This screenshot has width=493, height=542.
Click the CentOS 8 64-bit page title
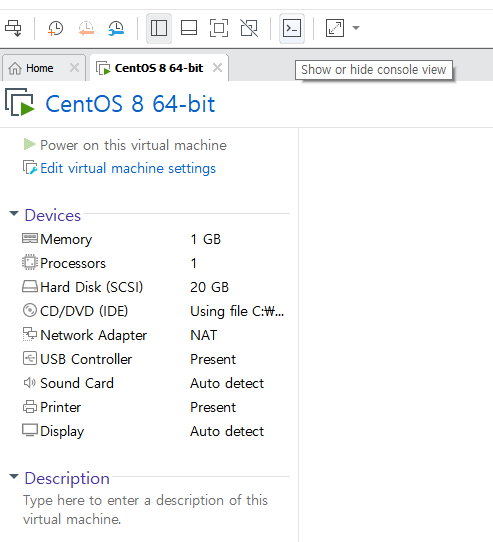click(130, 104)
